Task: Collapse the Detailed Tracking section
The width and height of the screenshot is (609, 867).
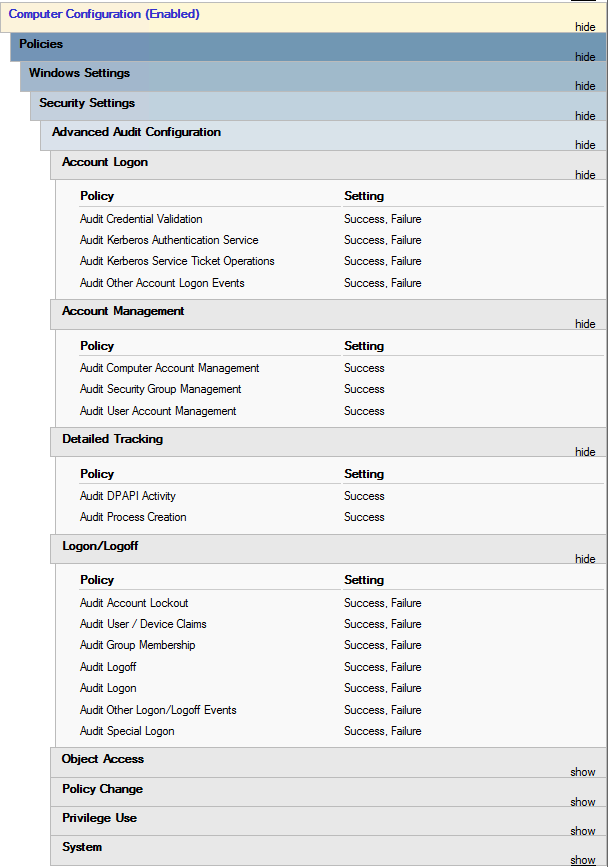Action: 585,452
